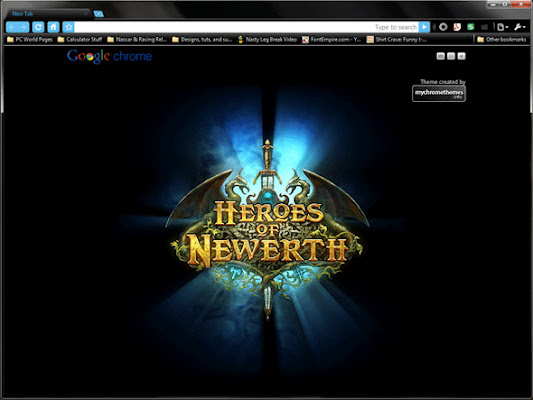This screenshot has width=533, height=400.
Task: Open the FontEmpire.com bookmark
Action: 331,39
